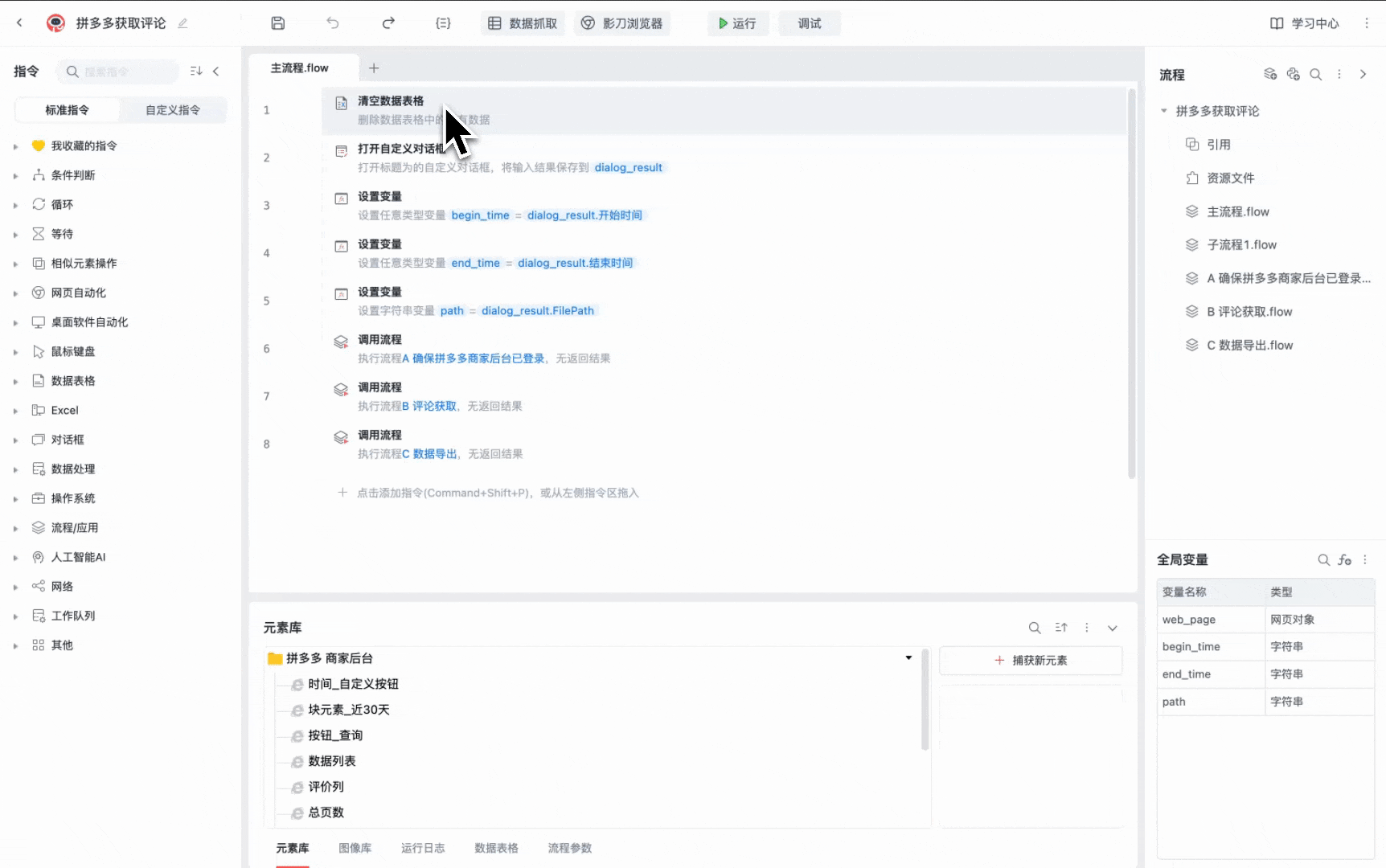Click the dialog_result variable in step 2
Viewport: 1386px width, 868px height.
tap(629, 167)
